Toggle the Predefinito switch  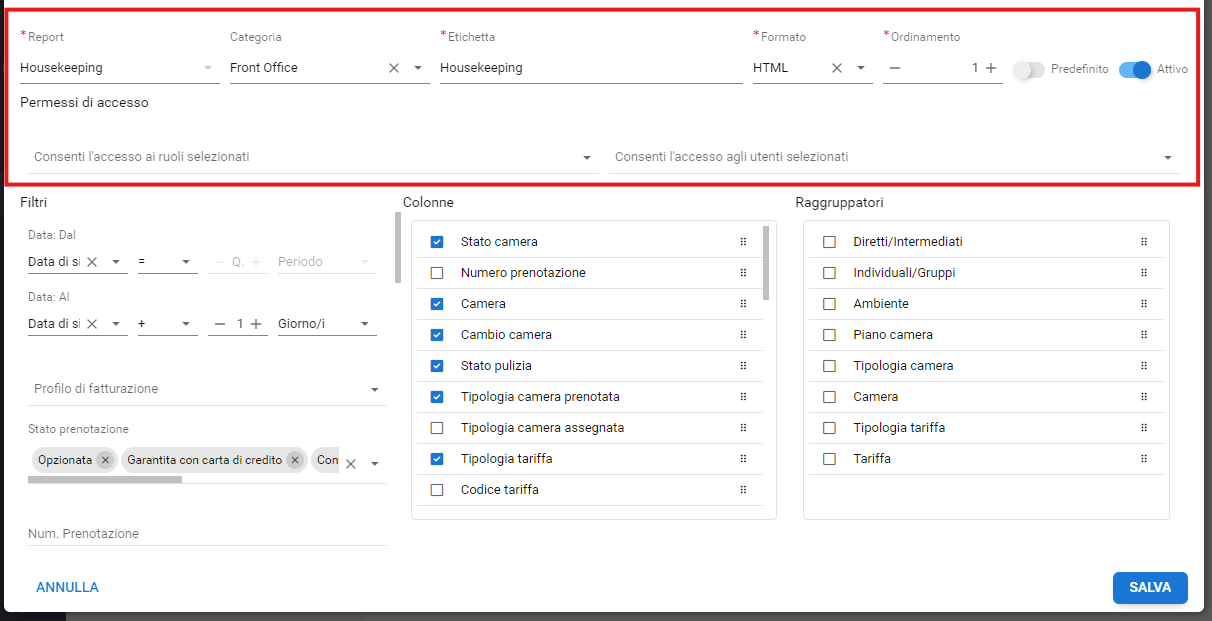pyautogui.click(x=1028, y=70)
